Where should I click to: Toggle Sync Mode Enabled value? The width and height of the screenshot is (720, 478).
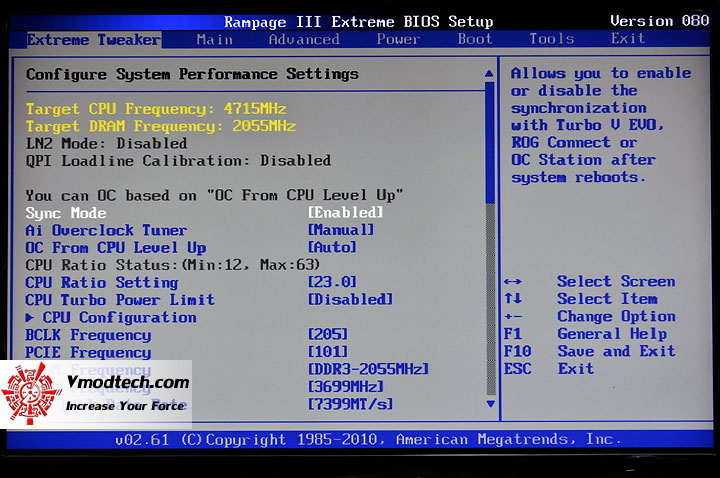pos(345,213)
